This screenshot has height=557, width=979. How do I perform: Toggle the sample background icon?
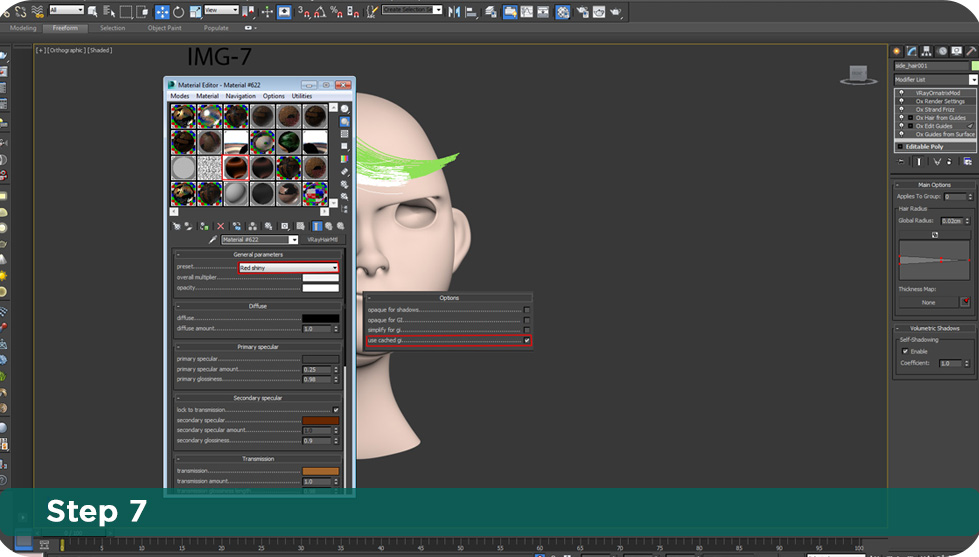(x=345, y=133)
